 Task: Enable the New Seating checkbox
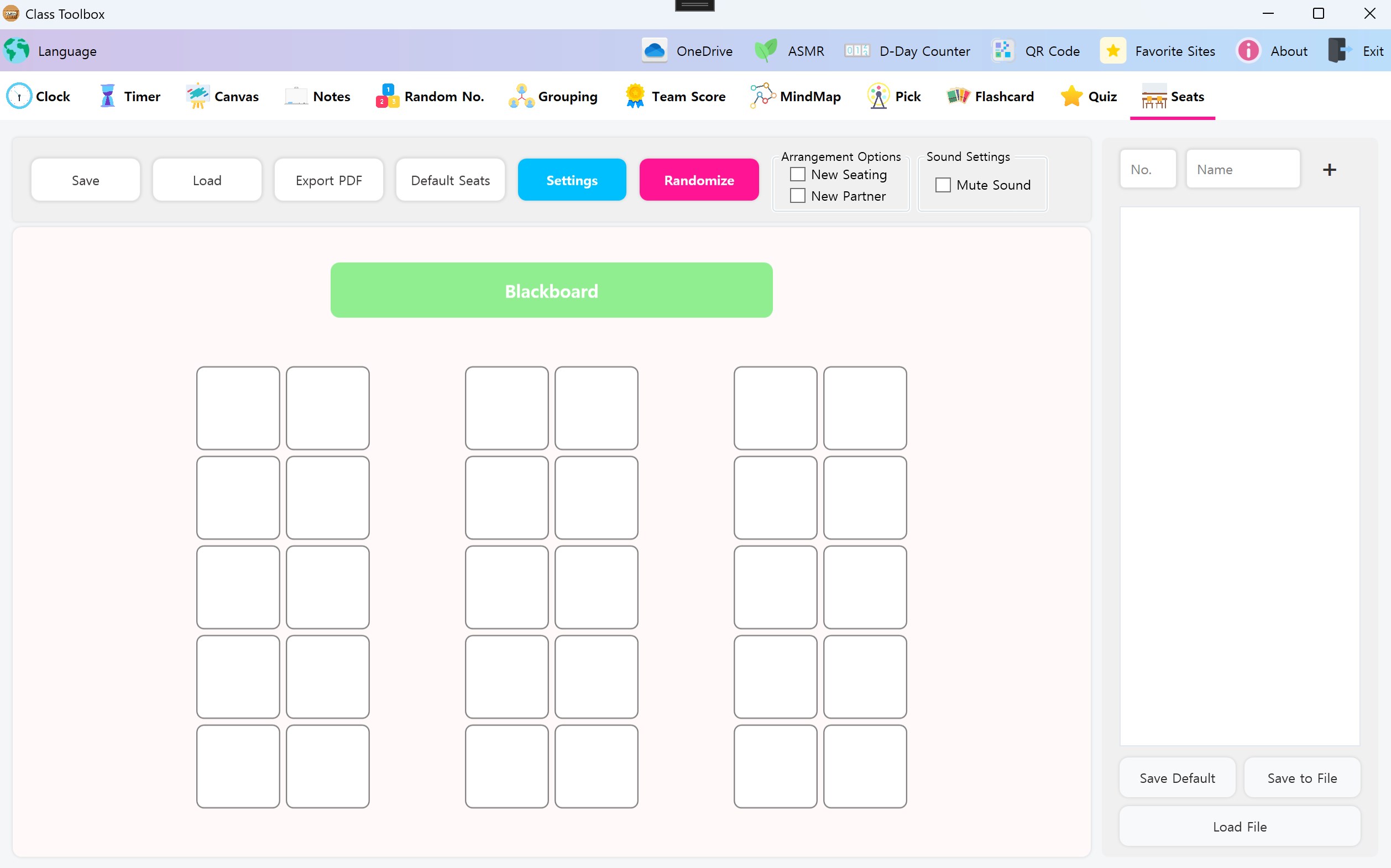click(x=797, y=174)
